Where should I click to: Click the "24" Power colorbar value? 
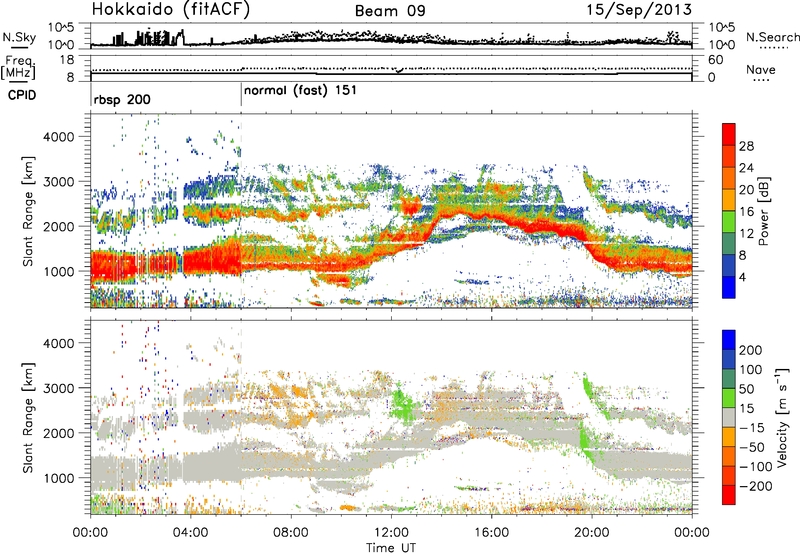746,168
